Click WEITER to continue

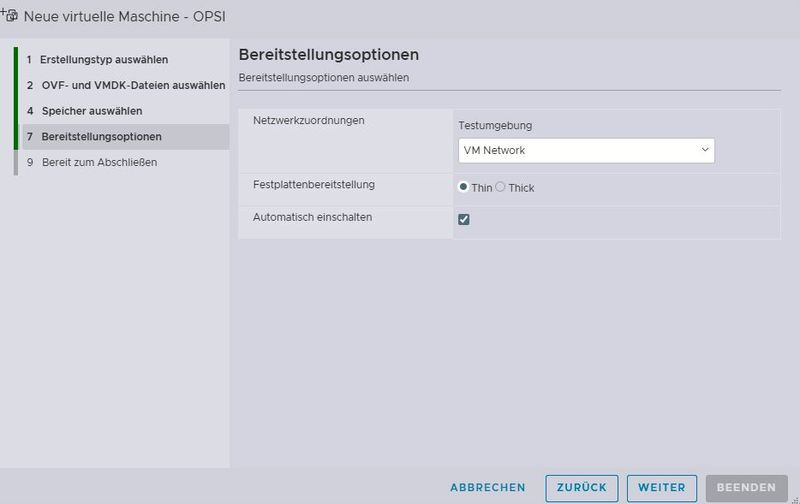pos(662,488)
